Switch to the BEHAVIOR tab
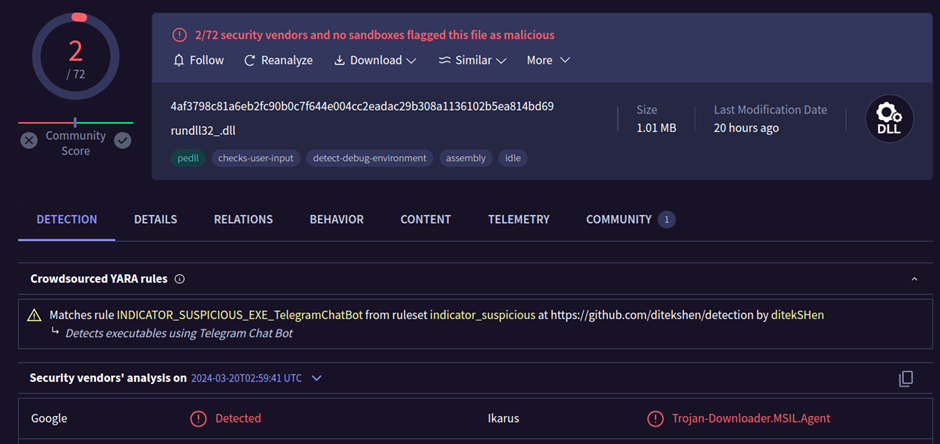This screenshot has height=444, width=940. coord(336,219)
